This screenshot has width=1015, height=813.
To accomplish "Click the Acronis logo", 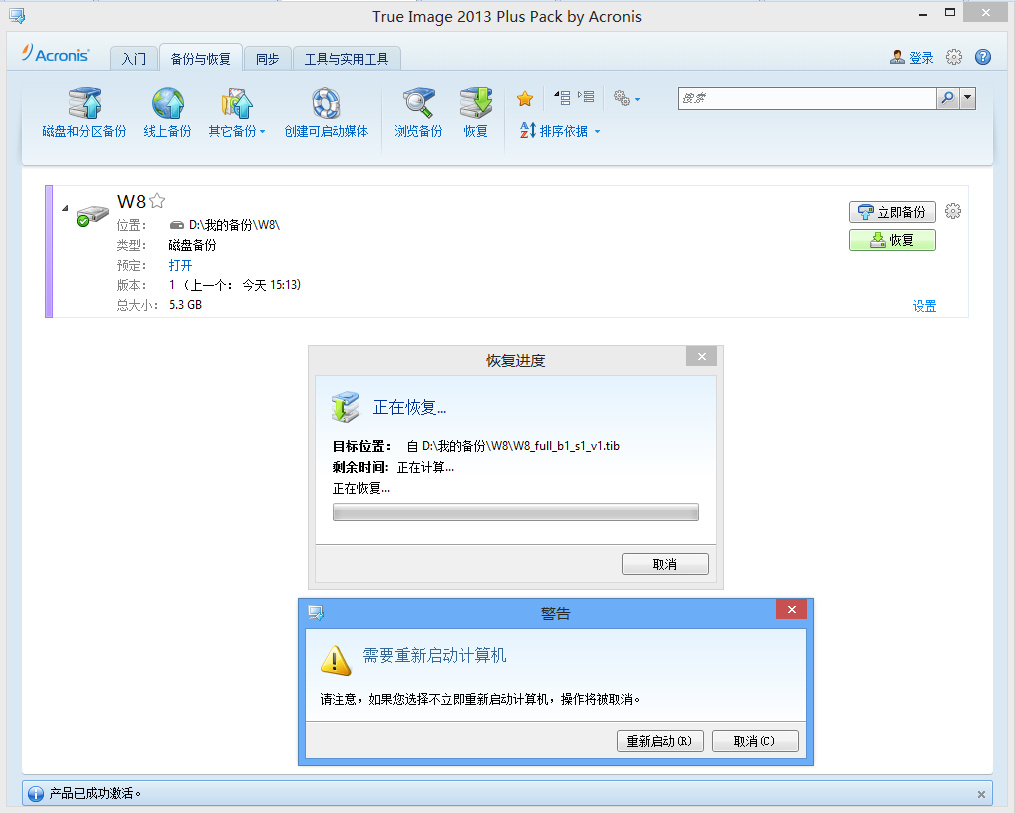I will click(55, 54).
